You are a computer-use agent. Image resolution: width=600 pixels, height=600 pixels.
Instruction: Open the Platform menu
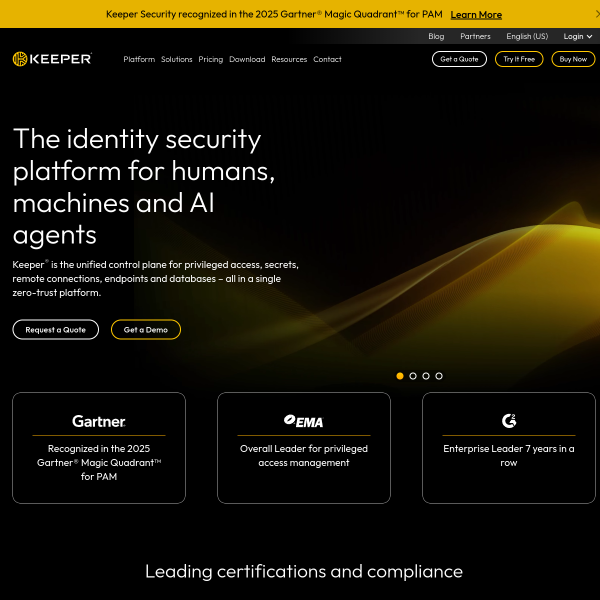pyautogui.click(x=139, y=59)
